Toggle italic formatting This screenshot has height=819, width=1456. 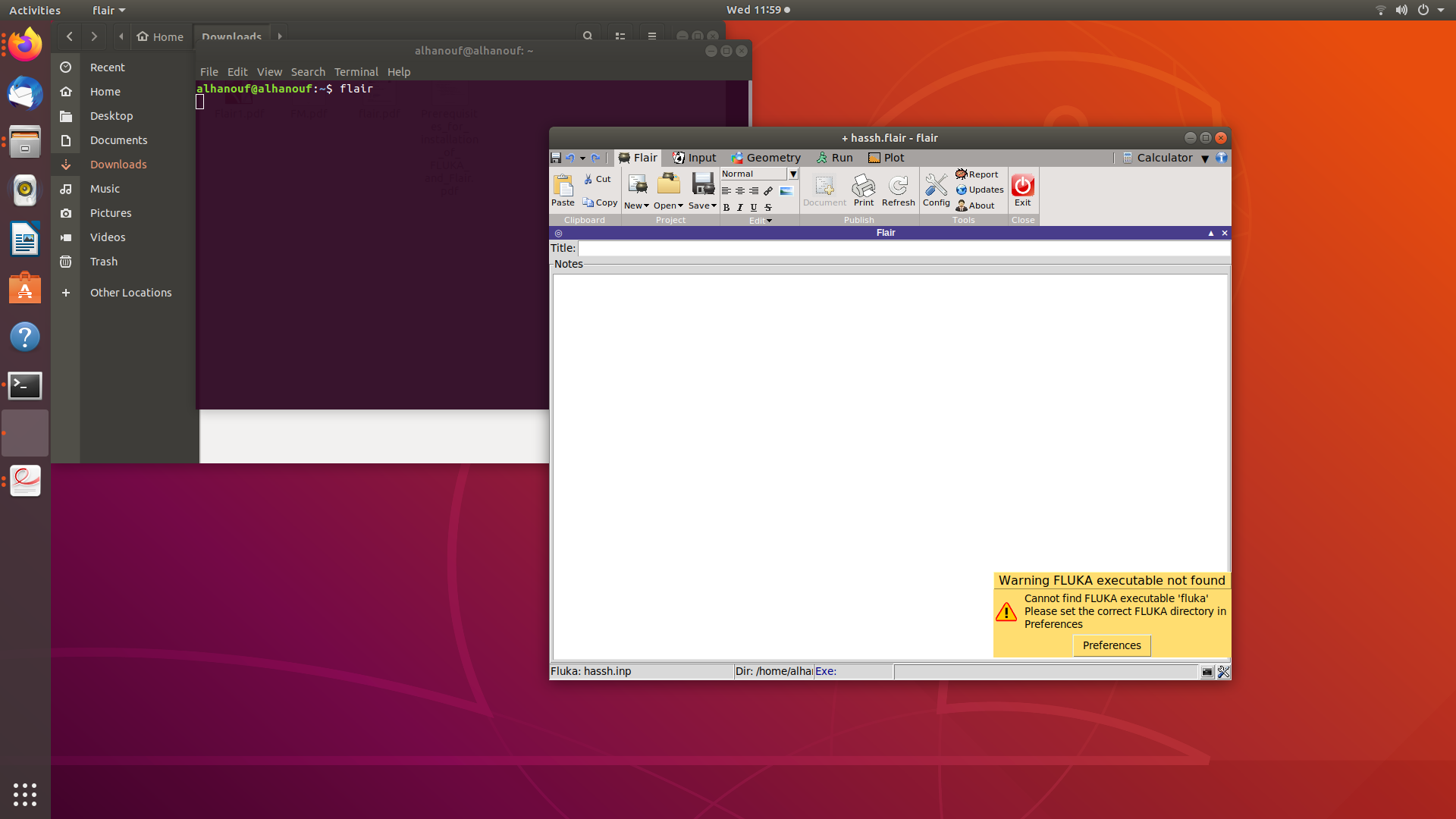click(x=740, y=207)
